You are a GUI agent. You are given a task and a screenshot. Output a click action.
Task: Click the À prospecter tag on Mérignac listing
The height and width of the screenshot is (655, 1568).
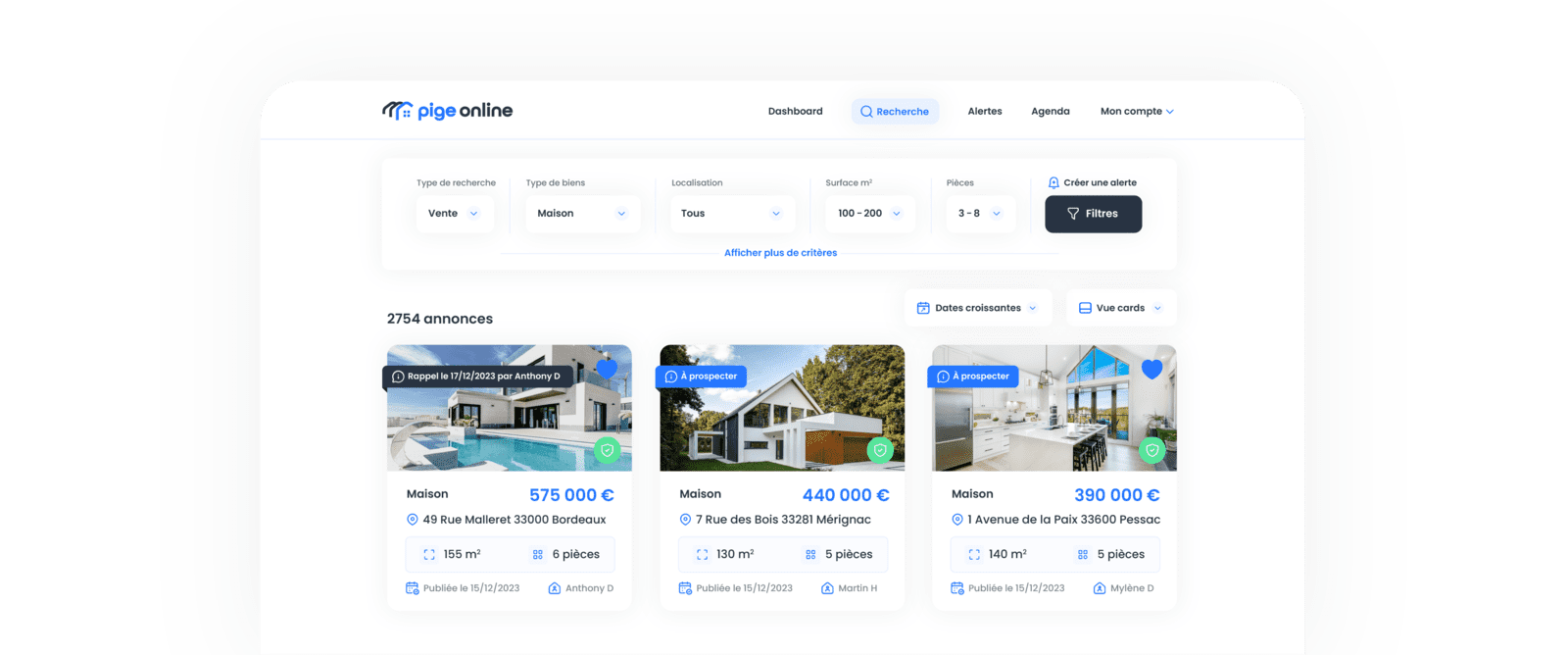(702, 377)
